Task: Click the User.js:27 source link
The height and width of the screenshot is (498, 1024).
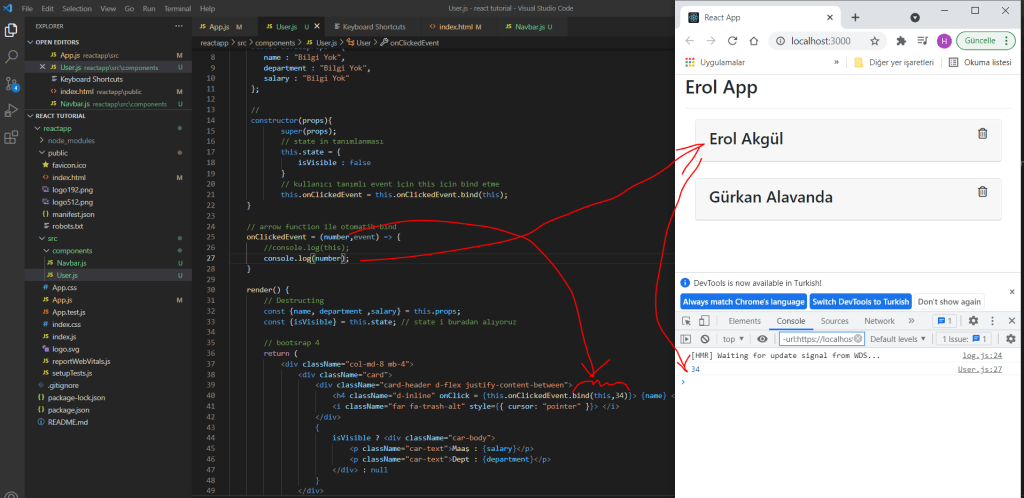Action: 980,369
